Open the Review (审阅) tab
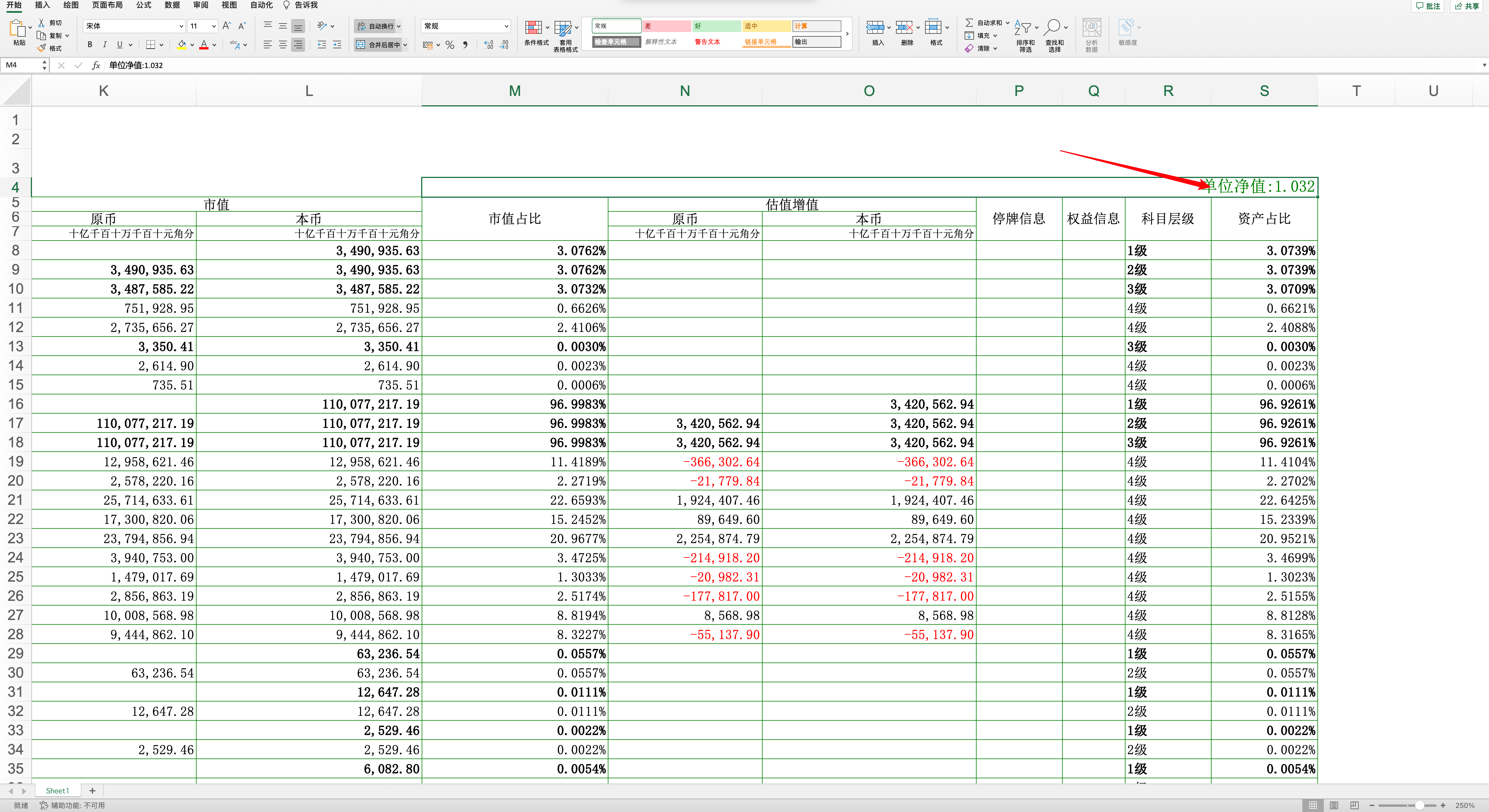 click(201, 5)
